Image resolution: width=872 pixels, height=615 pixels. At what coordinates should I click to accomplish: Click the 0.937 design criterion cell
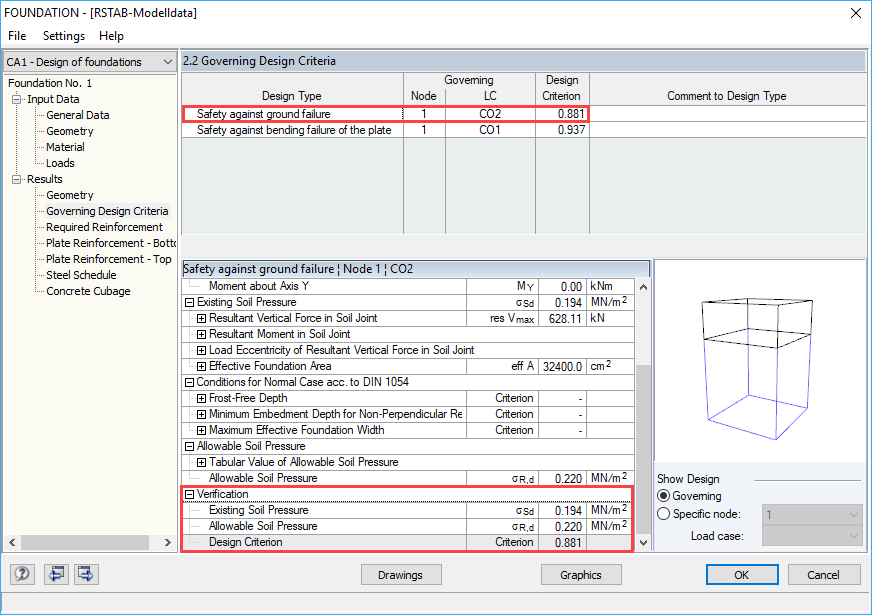(562, 130)
